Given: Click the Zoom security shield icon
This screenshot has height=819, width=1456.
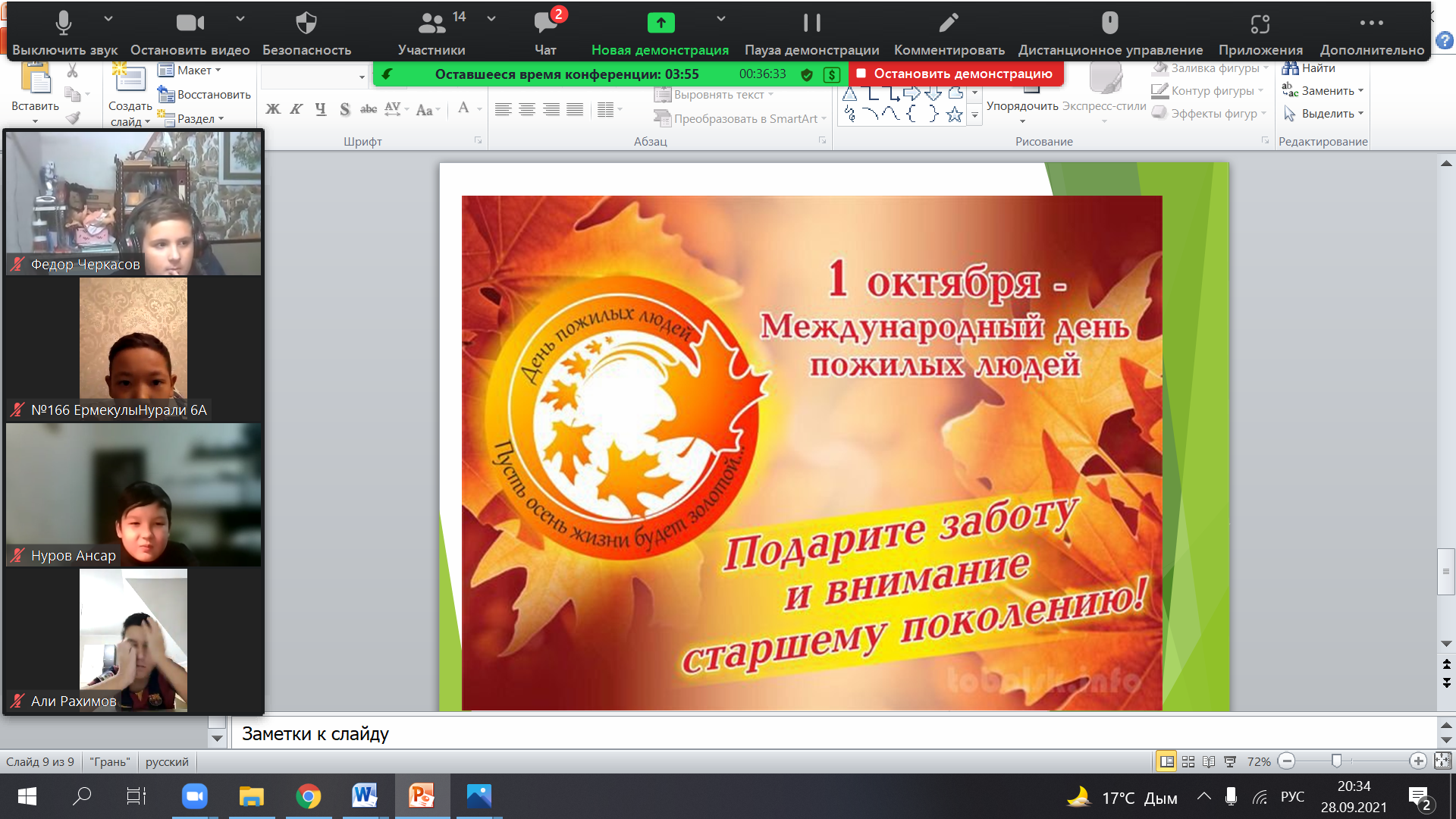Looking at the screenshot, I should coord(306,24).
